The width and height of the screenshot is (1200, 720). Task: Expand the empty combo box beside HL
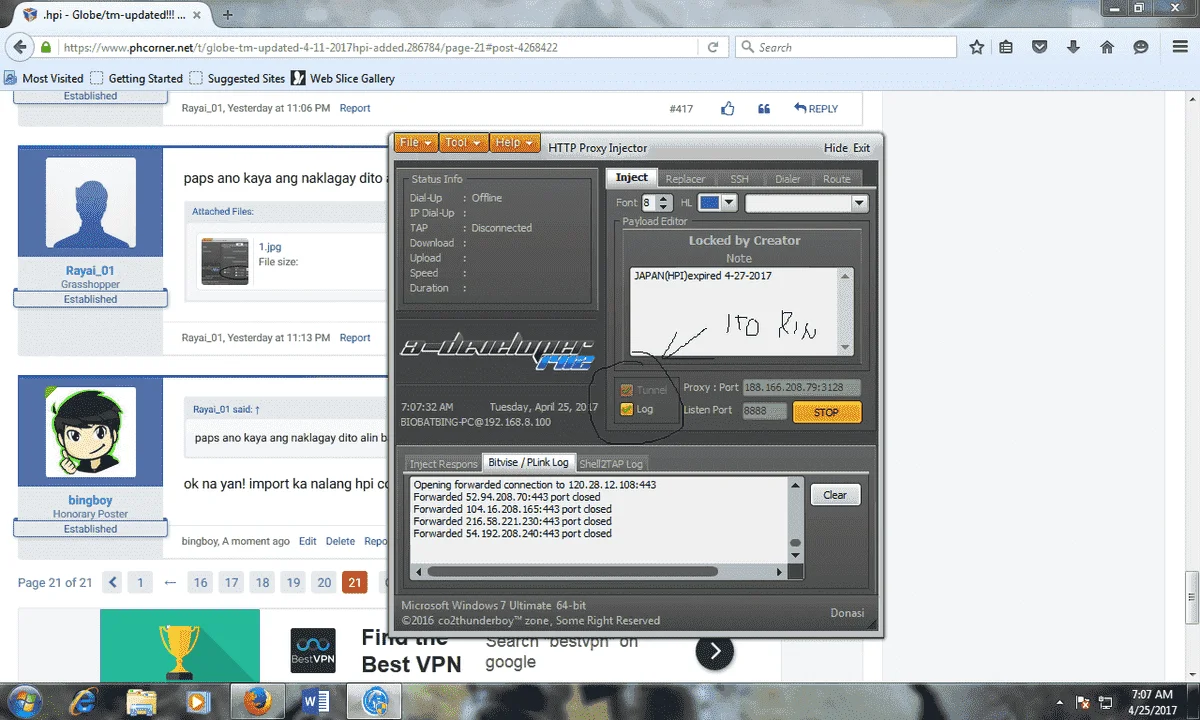point(858,202)
